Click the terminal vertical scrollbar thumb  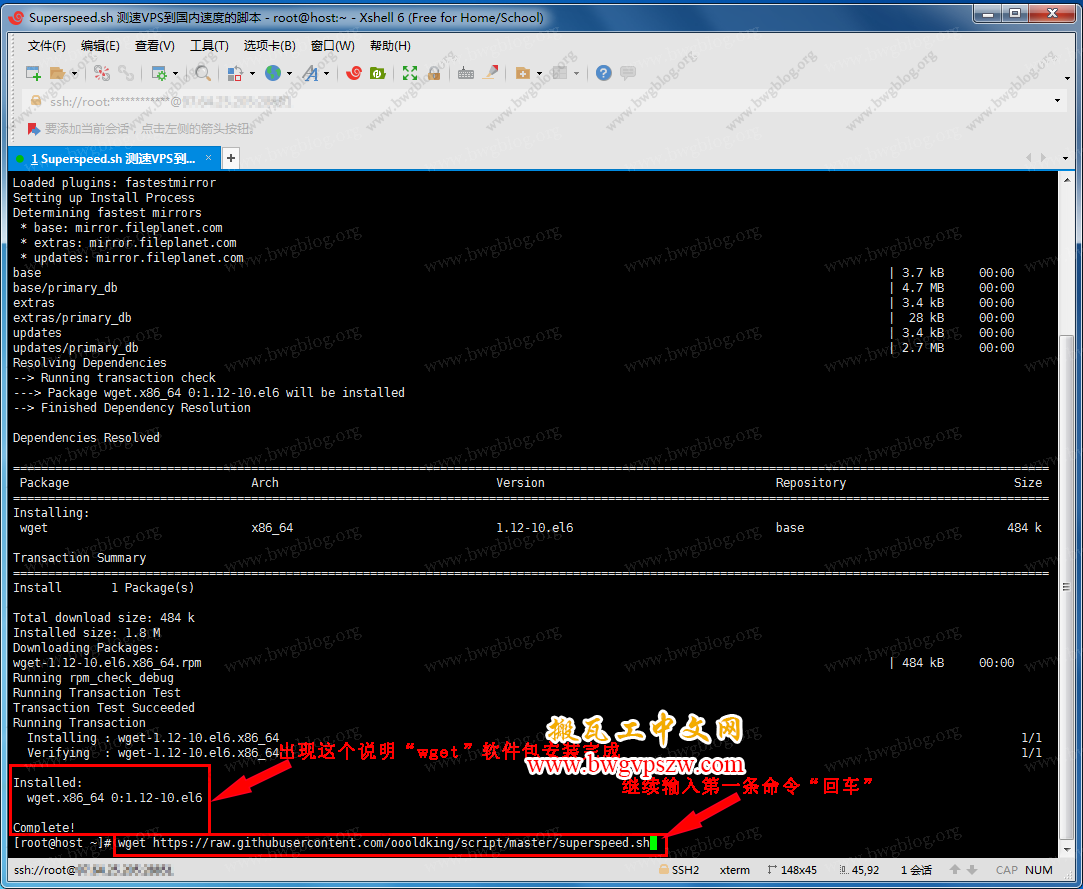[1068, 587]
